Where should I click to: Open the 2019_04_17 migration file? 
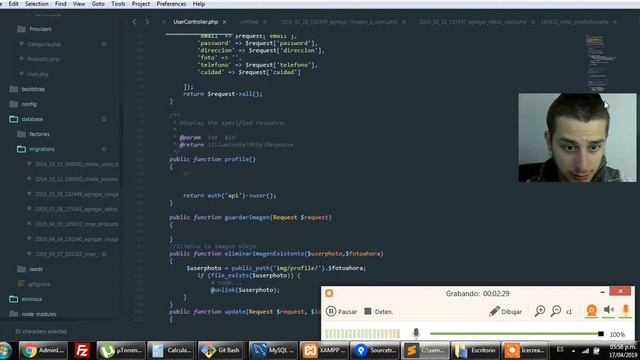(x=68, y=254)
